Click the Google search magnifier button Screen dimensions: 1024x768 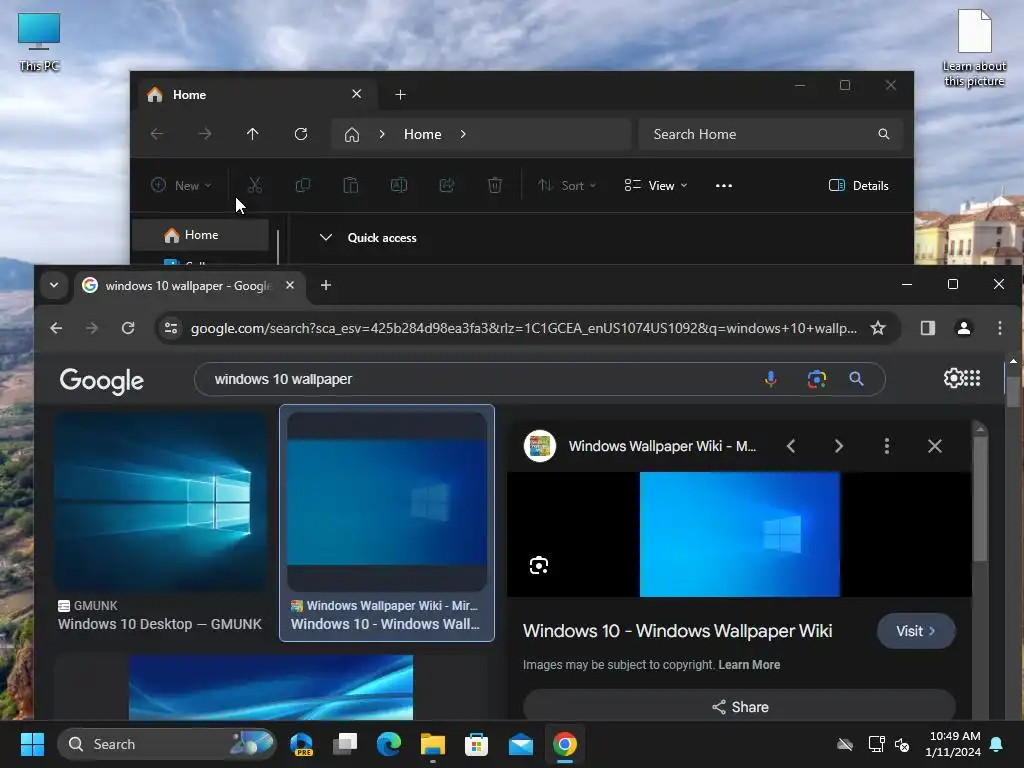click(856, 379)
